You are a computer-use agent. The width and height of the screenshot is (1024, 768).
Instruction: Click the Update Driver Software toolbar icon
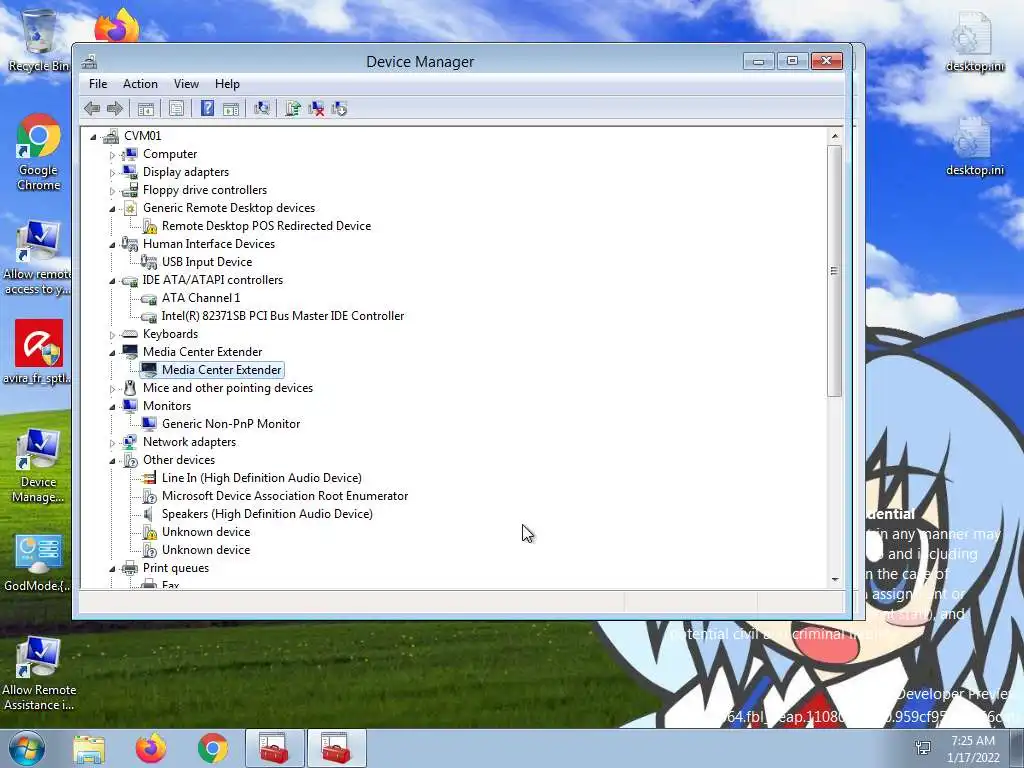click(293, 108)
